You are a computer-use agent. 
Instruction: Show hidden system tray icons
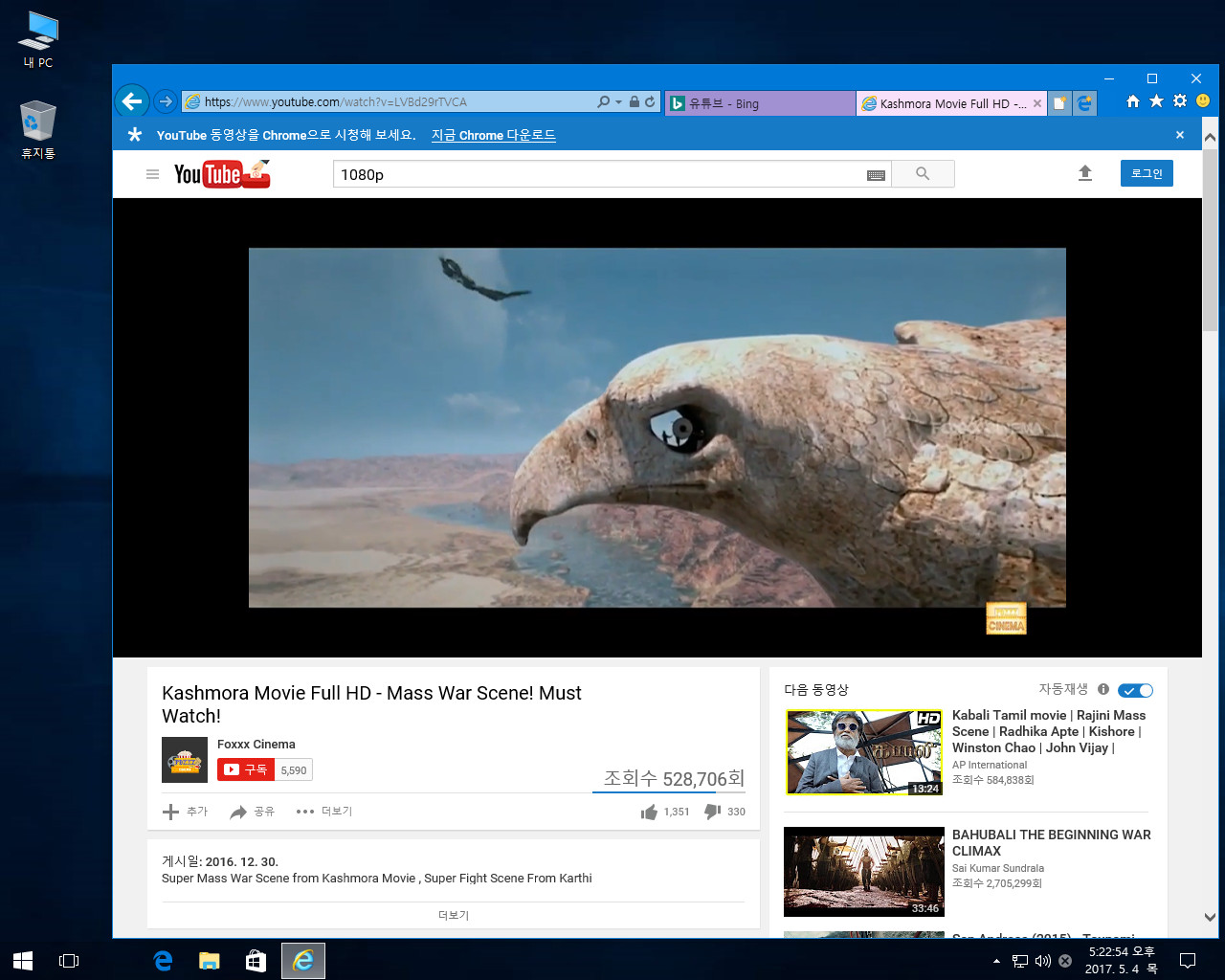pyautogui.click(x=996, y=961)
